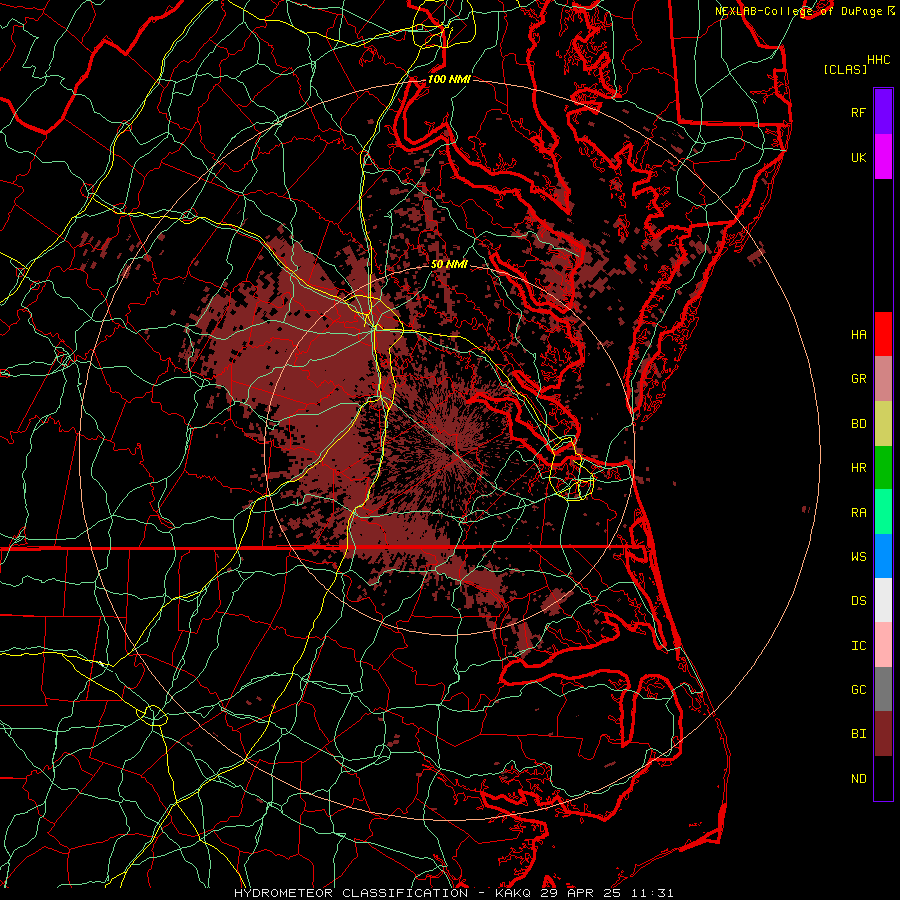The image size is (900, 900).
Task: Click the BI brown legend swatch
Action: 883,734
